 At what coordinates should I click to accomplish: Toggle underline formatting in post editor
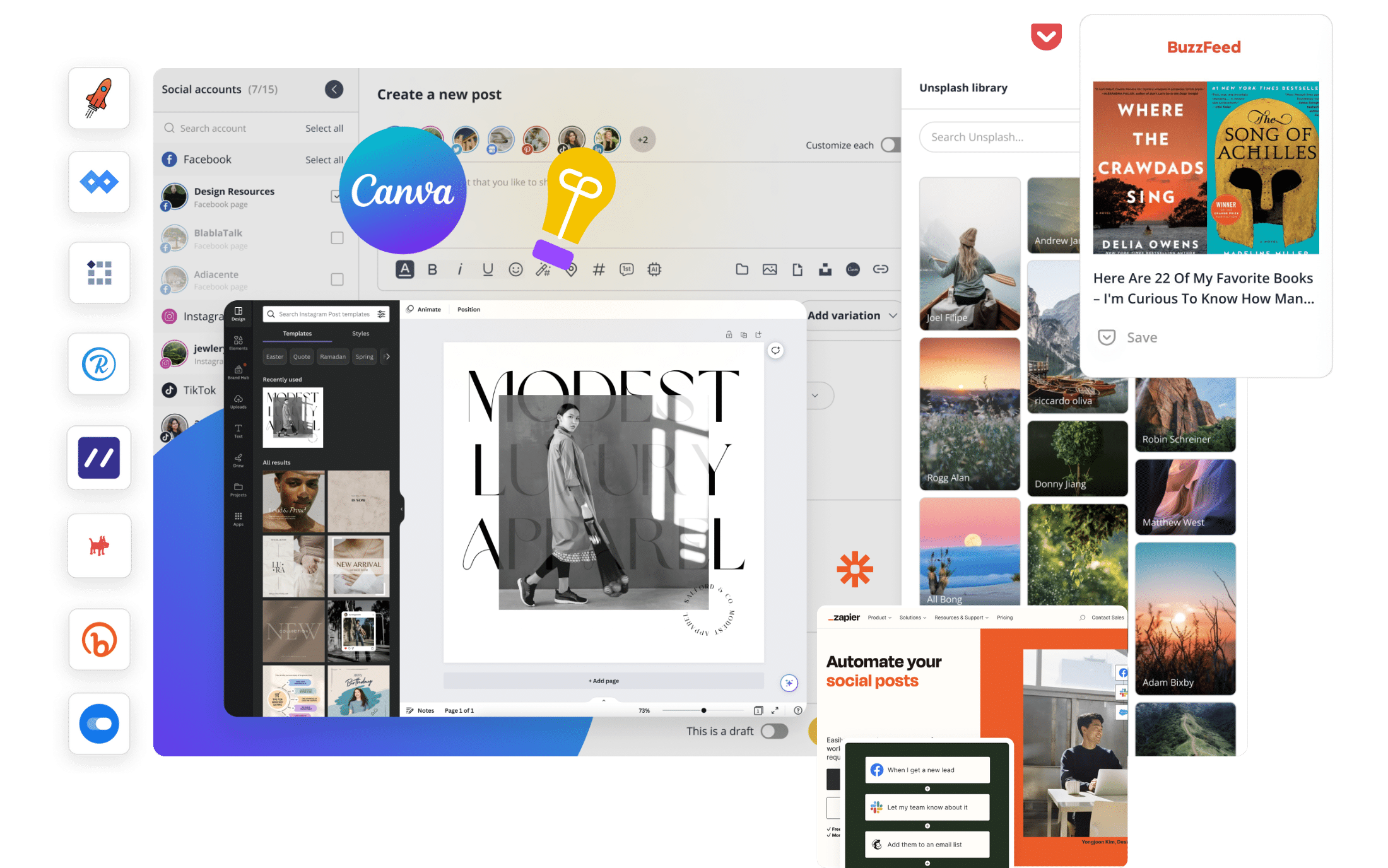488,269
